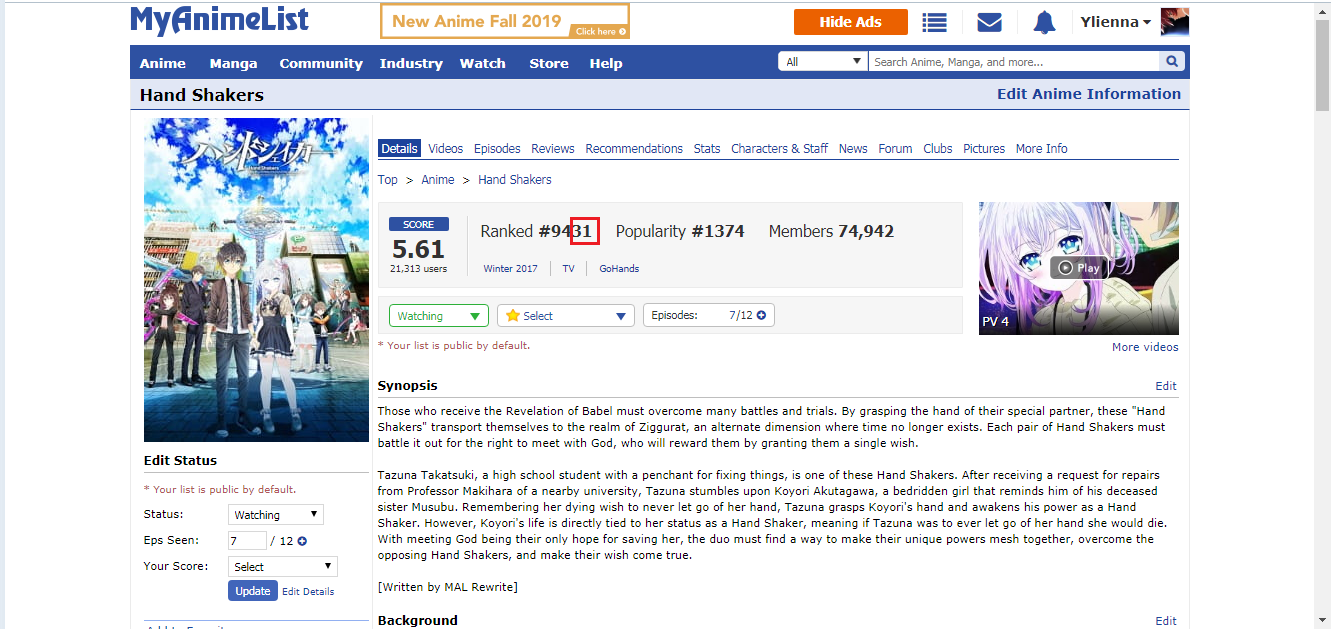Screen dimensions: 1331x629
Task: Click the Top breadcrumb link
Action: pos(388,180)
